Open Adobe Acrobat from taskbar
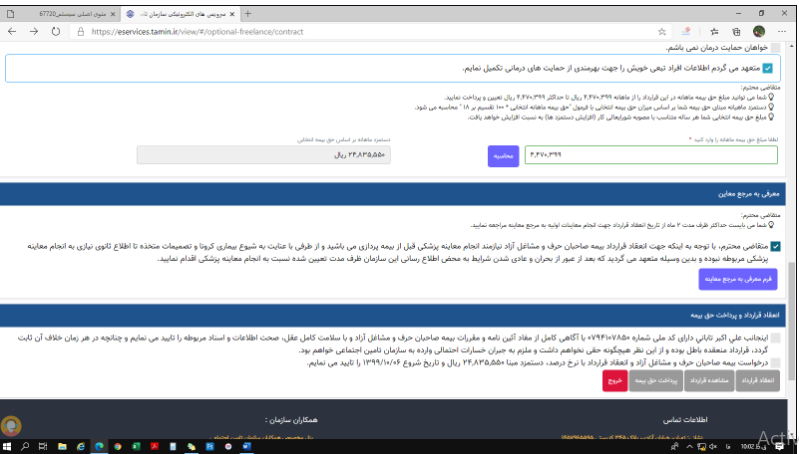799x454 pixels. click(x=154, y=446)
